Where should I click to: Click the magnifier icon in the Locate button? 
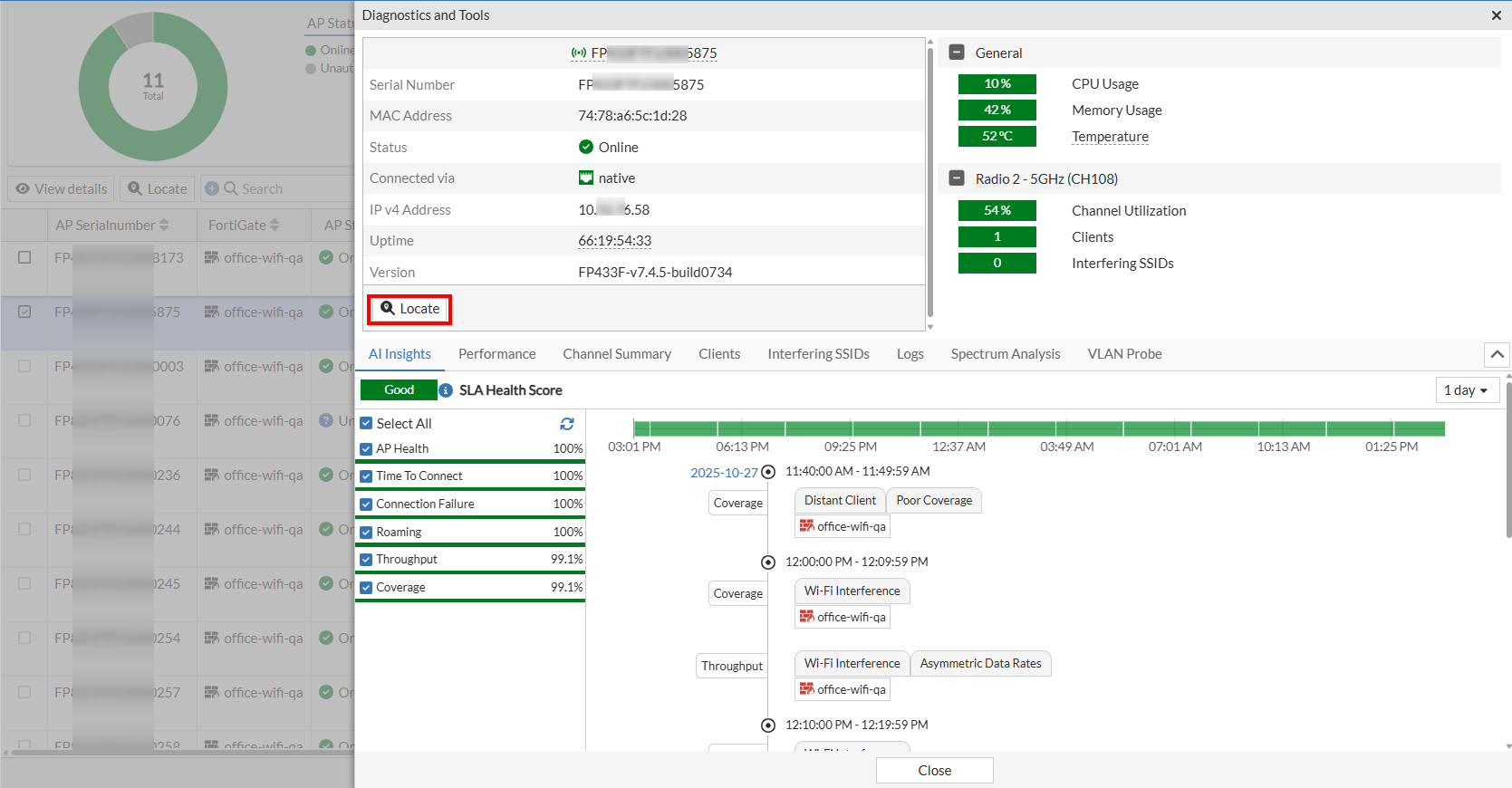tap(388, 308)
